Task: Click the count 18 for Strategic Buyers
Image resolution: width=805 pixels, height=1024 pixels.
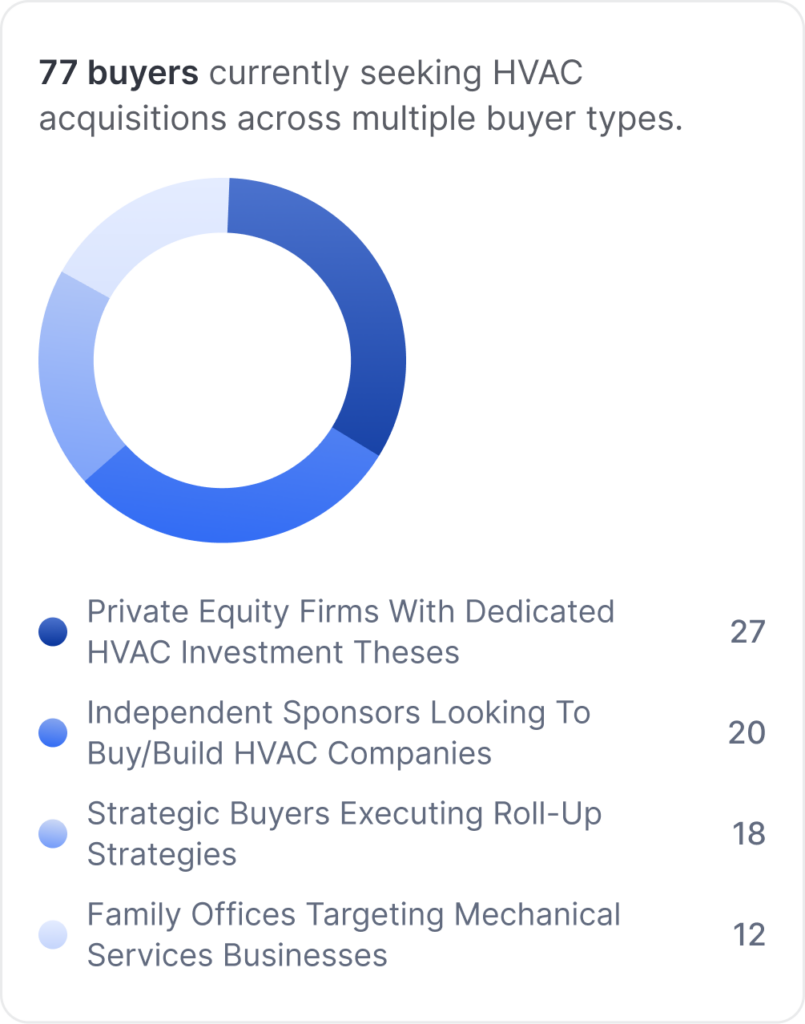Action: [x=748, y=834]
